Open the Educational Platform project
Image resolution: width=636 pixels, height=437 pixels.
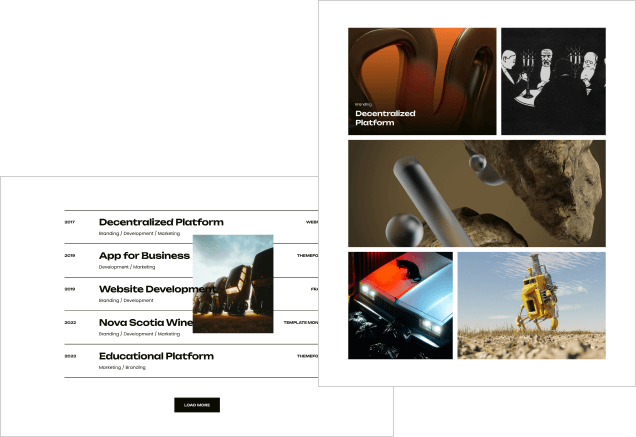pyautogui.click(x=156, y=356)
